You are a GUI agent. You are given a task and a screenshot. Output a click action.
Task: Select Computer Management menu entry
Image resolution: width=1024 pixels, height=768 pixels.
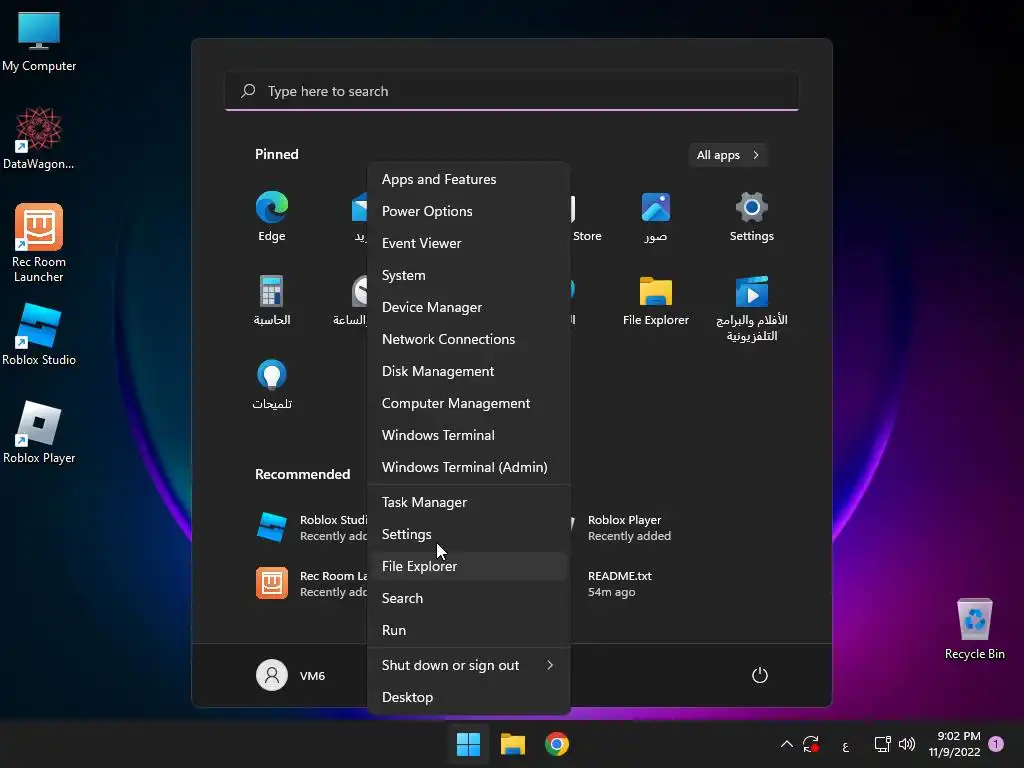click(x=468, y=403)
